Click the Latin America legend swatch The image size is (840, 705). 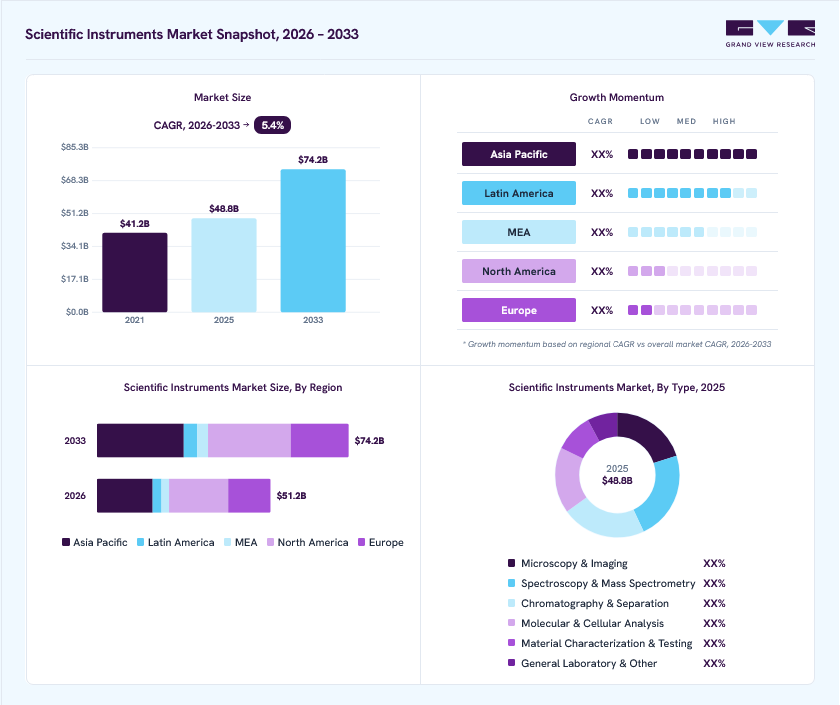[140, 542]
